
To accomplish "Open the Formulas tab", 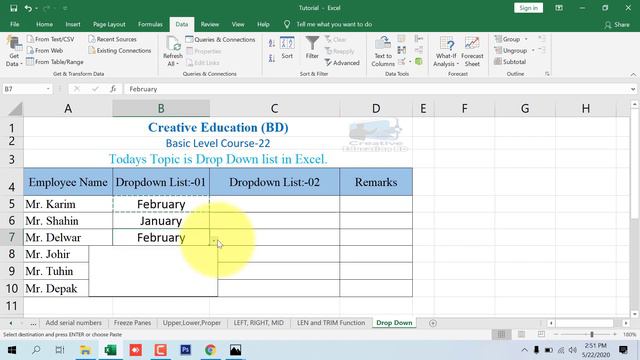I will click(150, 24).
